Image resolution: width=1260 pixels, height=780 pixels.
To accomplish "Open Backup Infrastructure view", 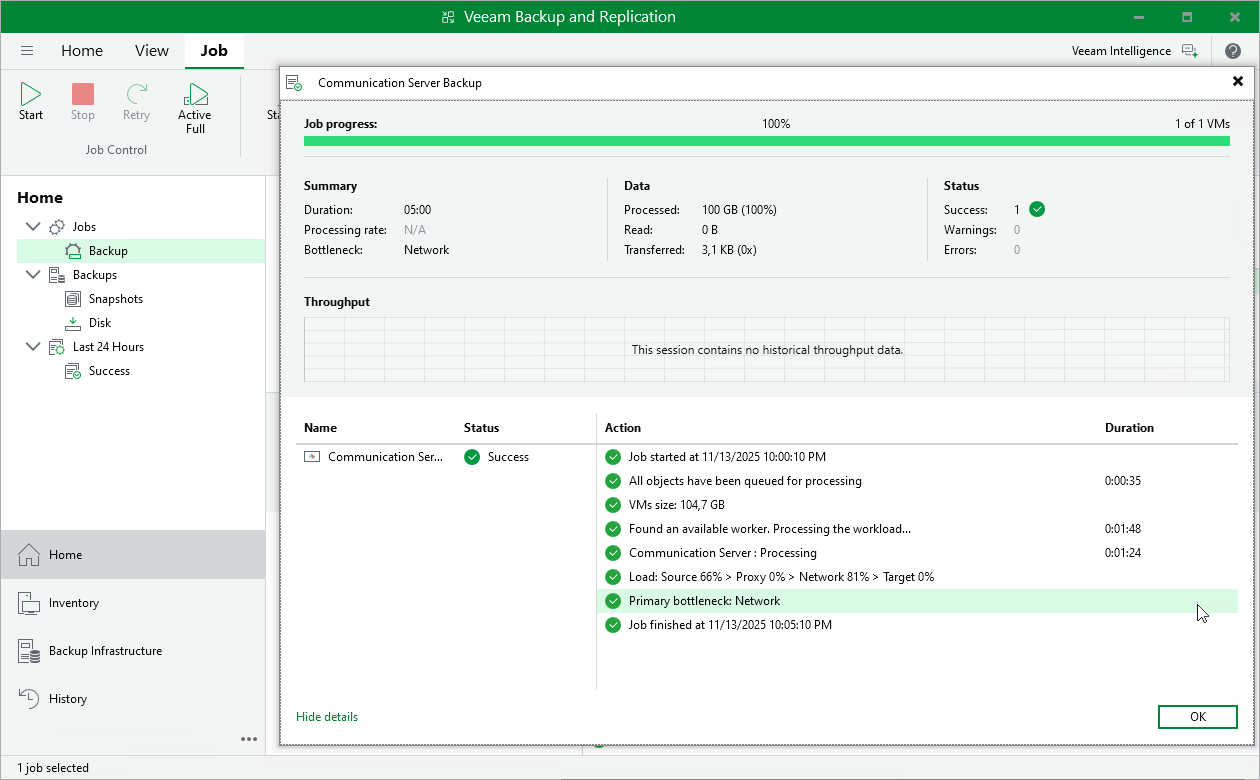I will pos(105,651).
